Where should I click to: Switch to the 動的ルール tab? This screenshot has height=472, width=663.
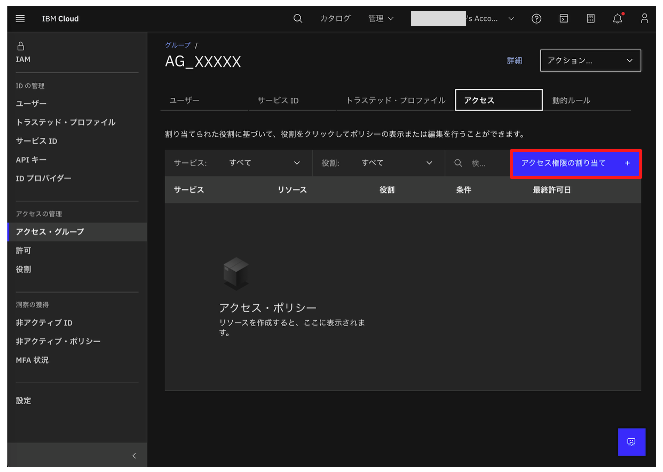pos(572,101)
